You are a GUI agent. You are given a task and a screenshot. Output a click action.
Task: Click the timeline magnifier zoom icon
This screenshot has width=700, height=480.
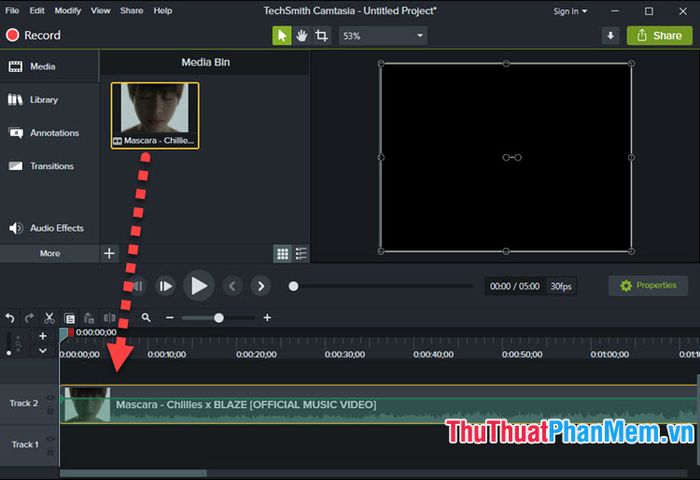[x=146, y=317]
